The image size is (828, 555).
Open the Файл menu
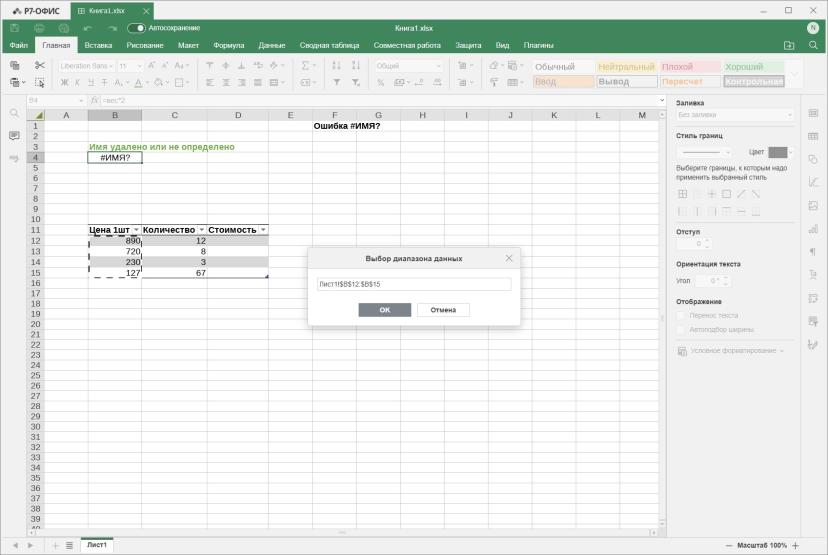click(18, 45)
